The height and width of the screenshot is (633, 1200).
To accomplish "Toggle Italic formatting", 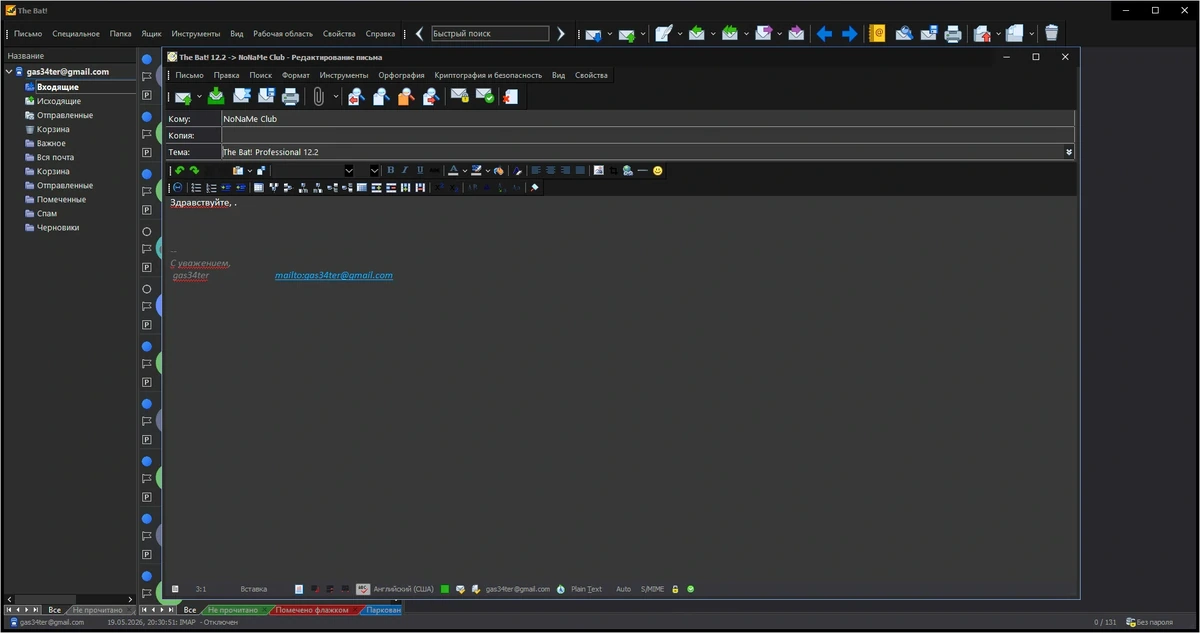I will 405,170.
